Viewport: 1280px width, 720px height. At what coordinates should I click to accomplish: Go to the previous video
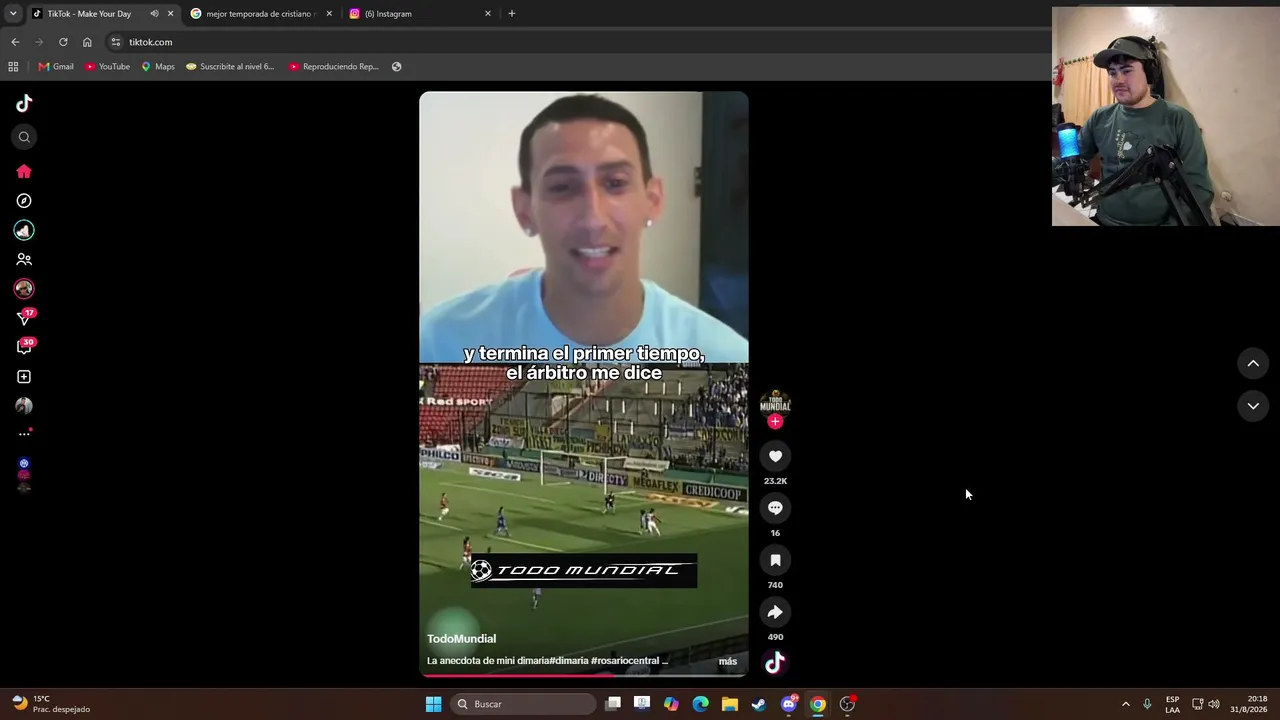click(x=1253, y=364)
